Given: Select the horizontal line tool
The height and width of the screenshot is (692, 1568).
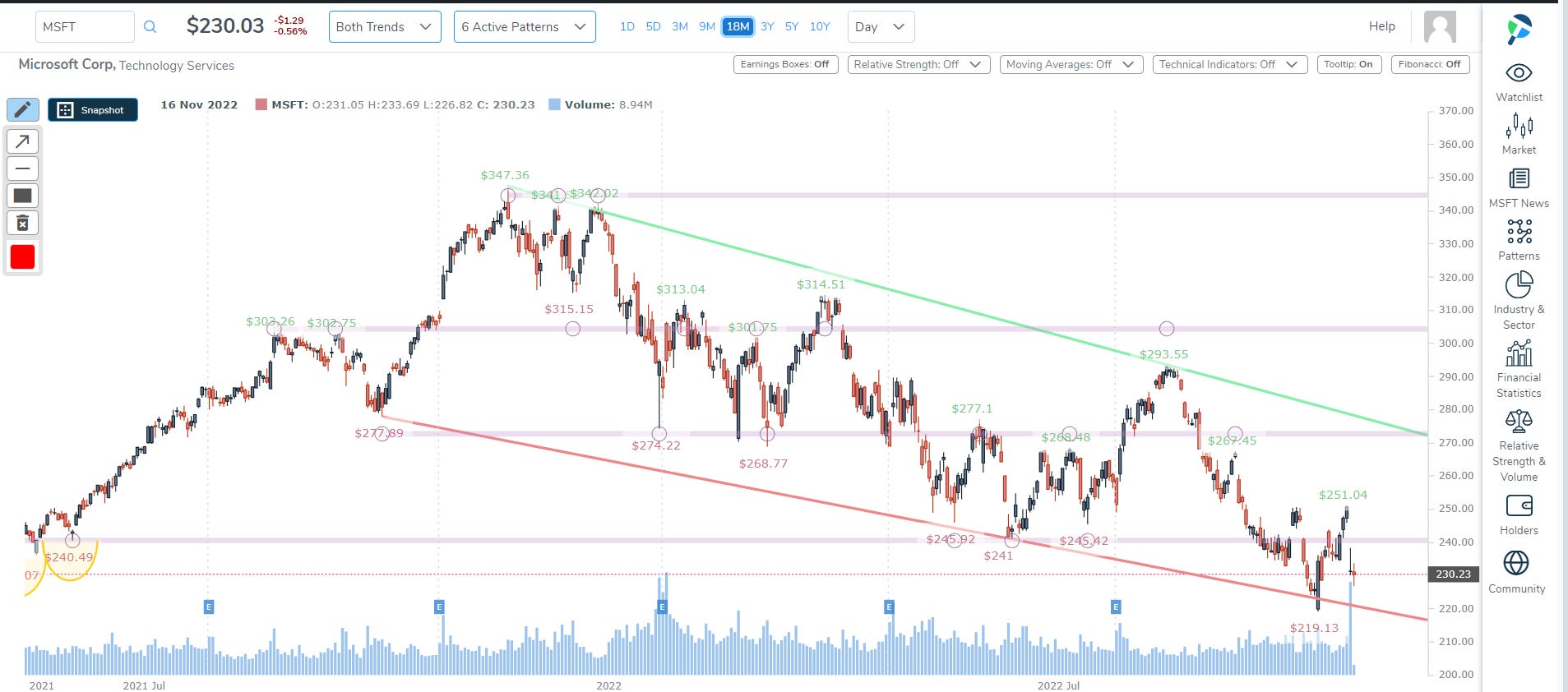Looking at the screenshot, I should pos(23,168).
